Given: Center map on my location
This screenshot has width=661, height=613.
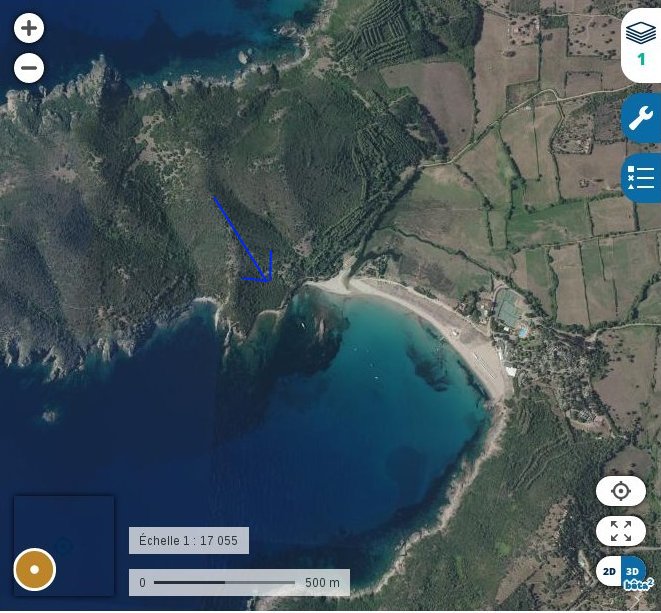Looking at the screenshot, I should click(621, 492).
